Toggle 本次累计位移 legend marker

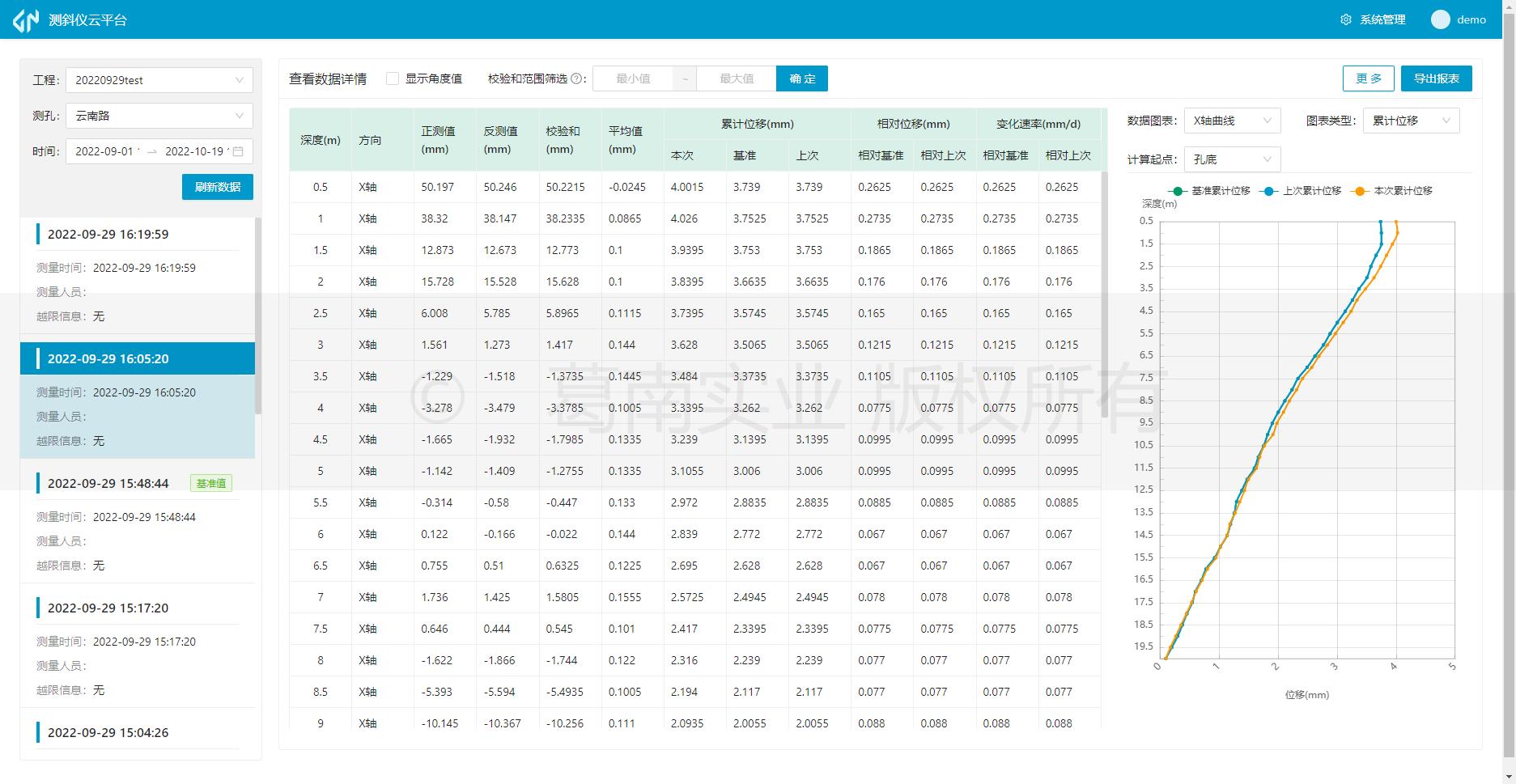pos(1359,191)
